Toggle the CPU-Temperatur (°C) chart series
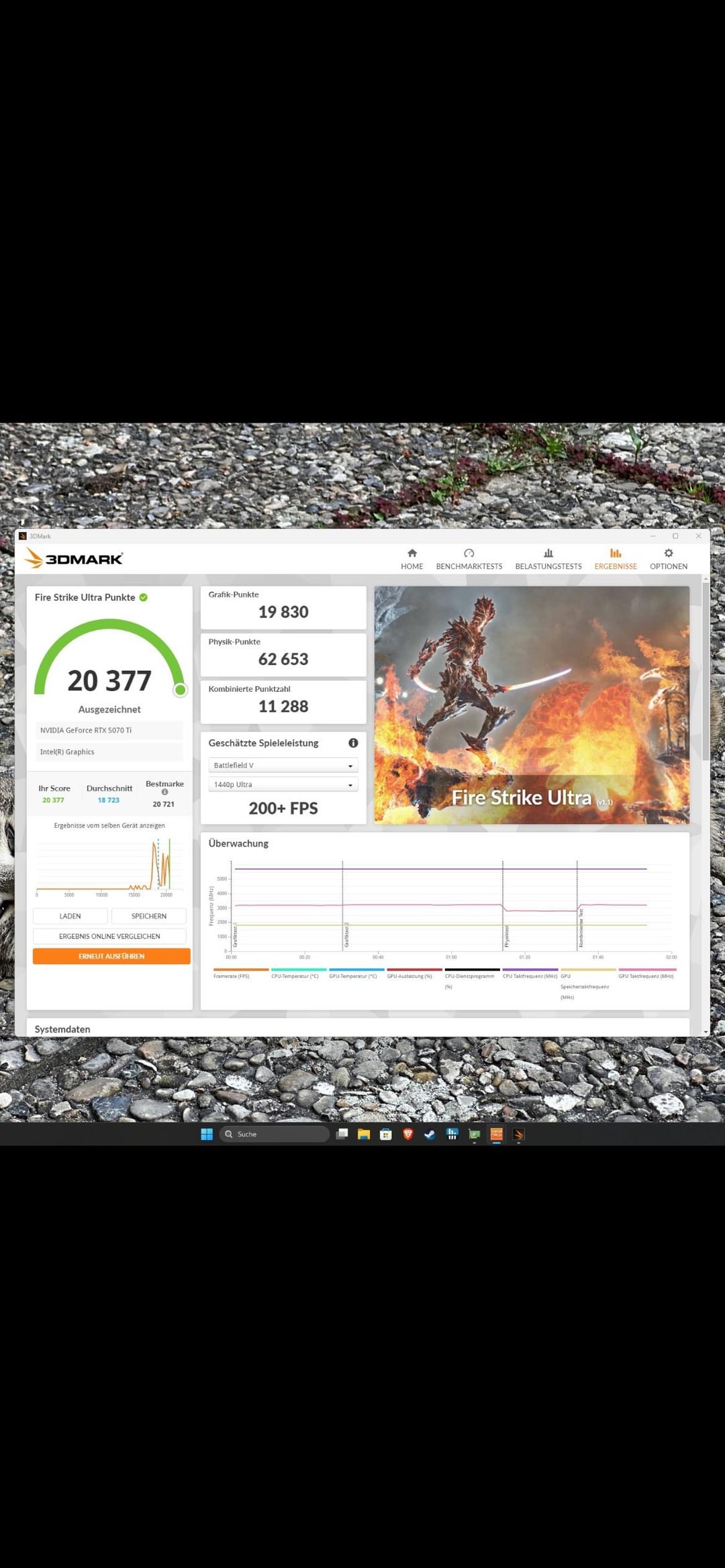Screen dimensions: 725x1568 point(299,974)
